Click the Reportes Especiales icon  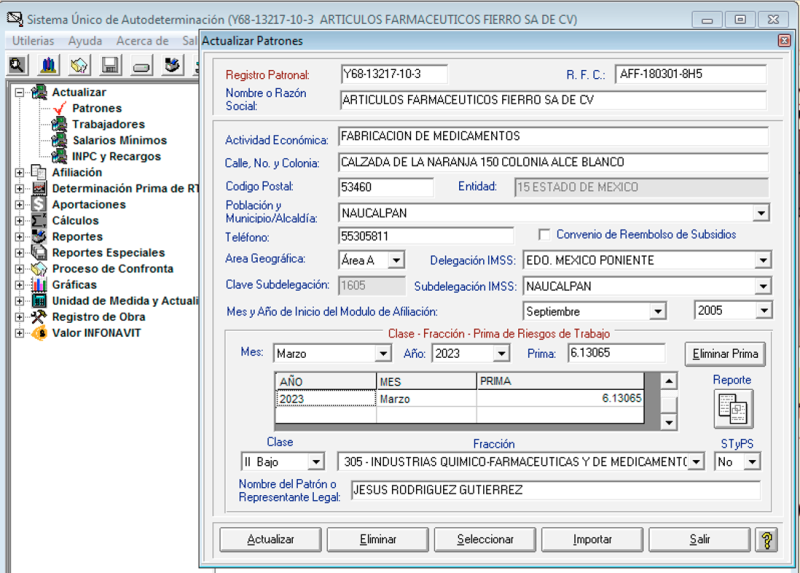click(39, 252)
